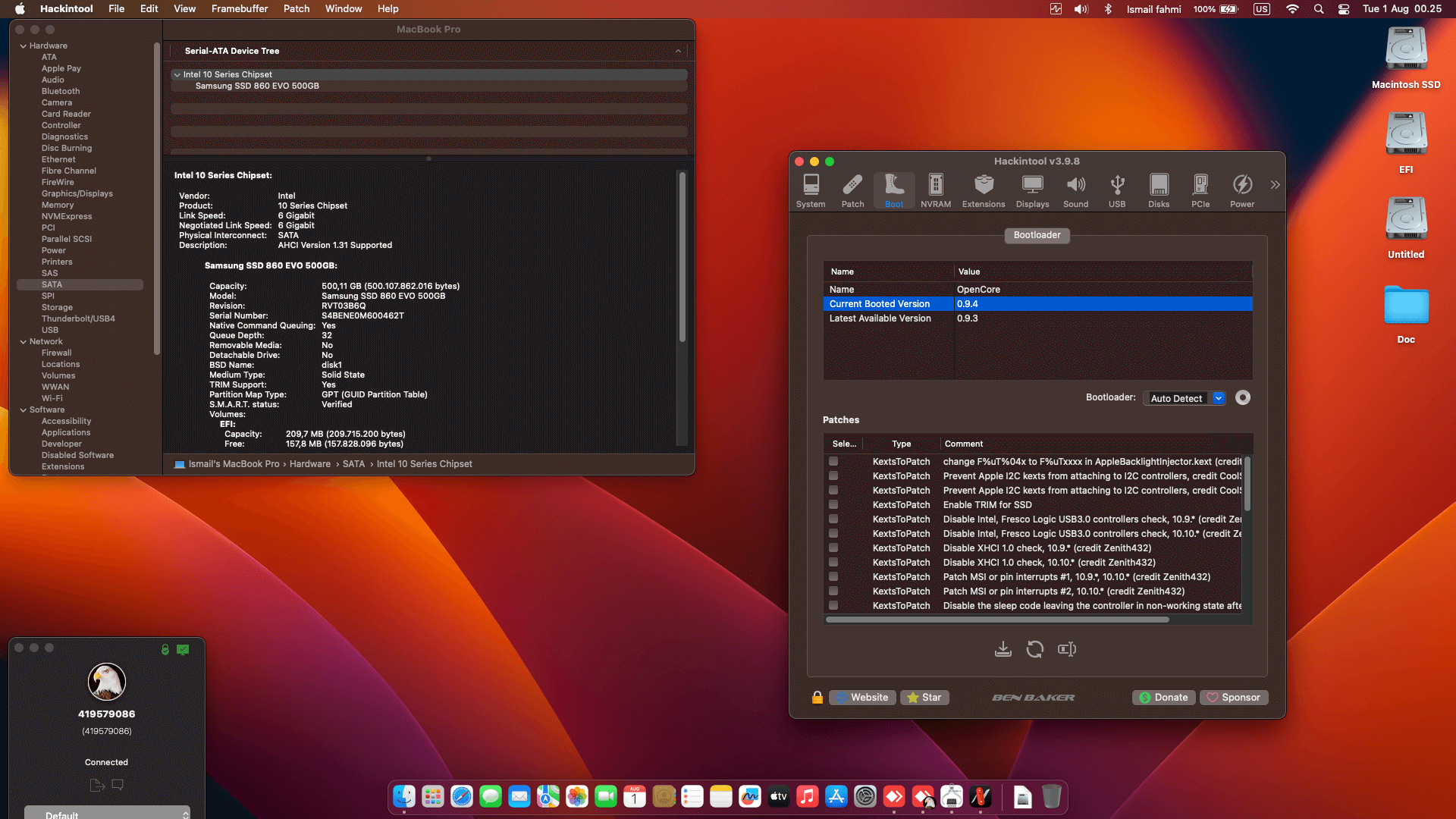Collapse the Serial-ATA Device Tree section
Screen dimensions: 1456x819
click(x=678, y=51)
